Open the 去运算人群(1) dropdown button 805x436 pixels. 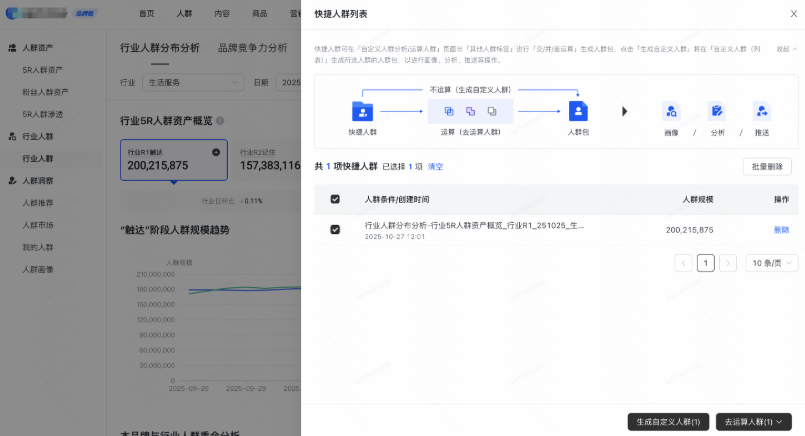coord(754,422)
